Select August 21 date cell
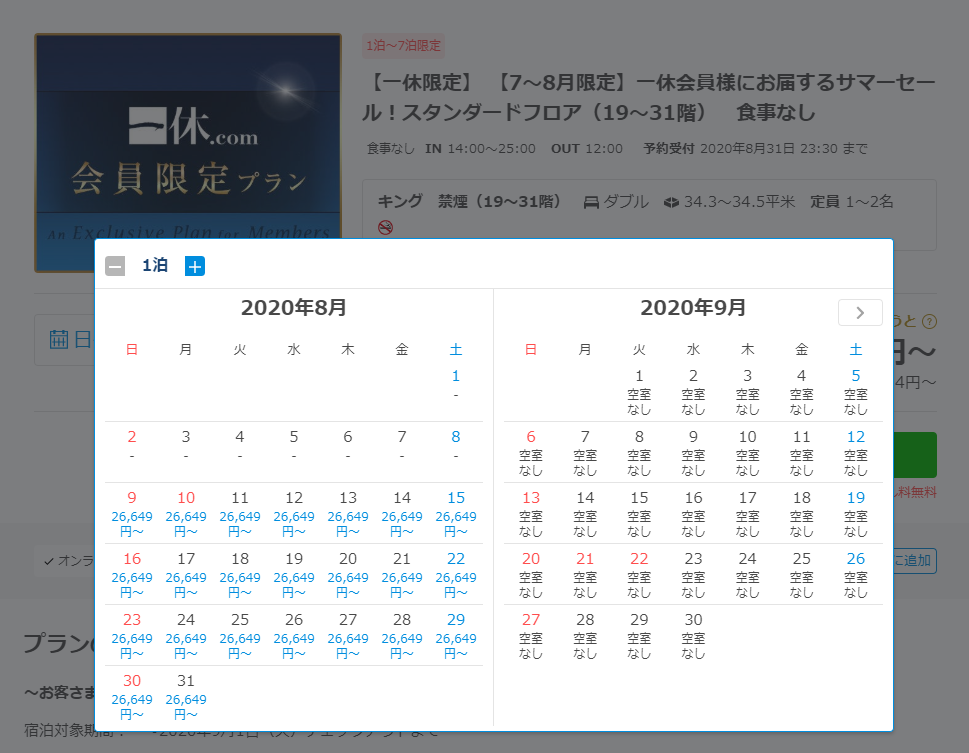Image resolution: width=969 pixels, height=753 pixels. pos(402,574)
